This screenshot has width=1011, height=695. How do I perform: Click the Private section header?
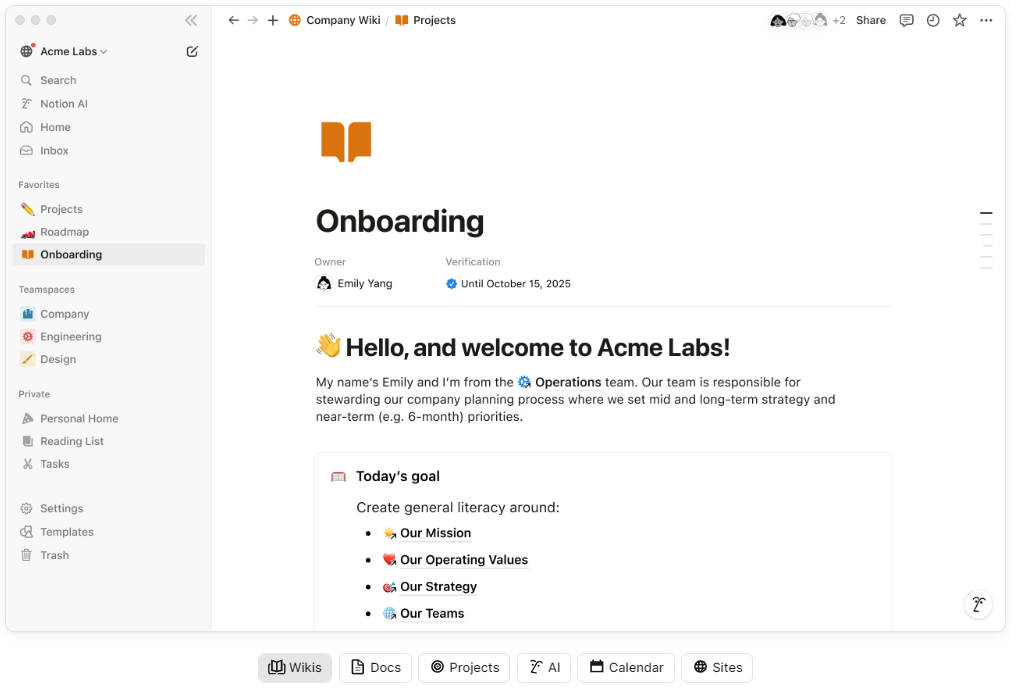point(34,394)
